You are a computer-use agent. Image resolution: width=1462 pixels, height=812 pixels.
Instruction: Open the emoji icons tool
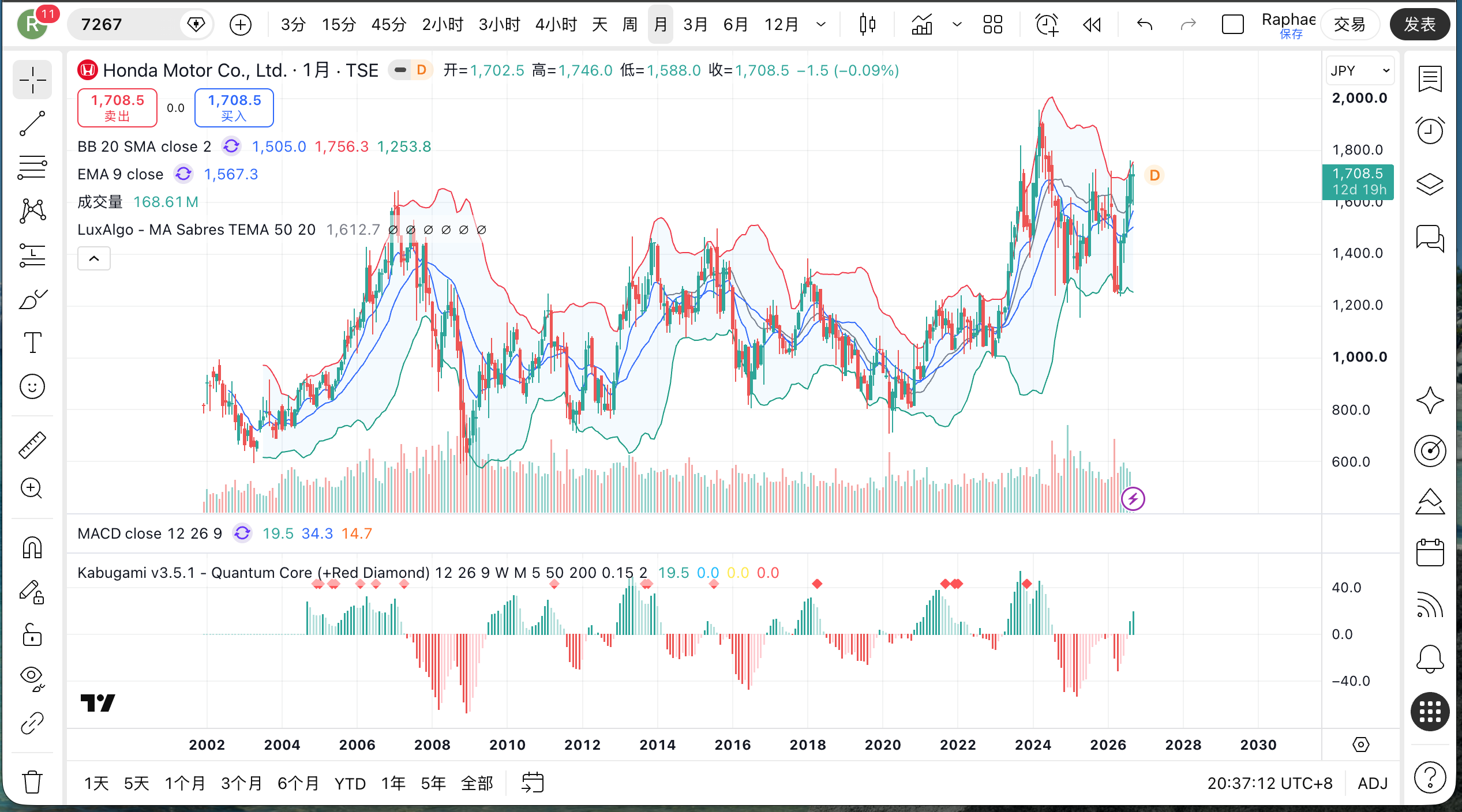(32, 386)
